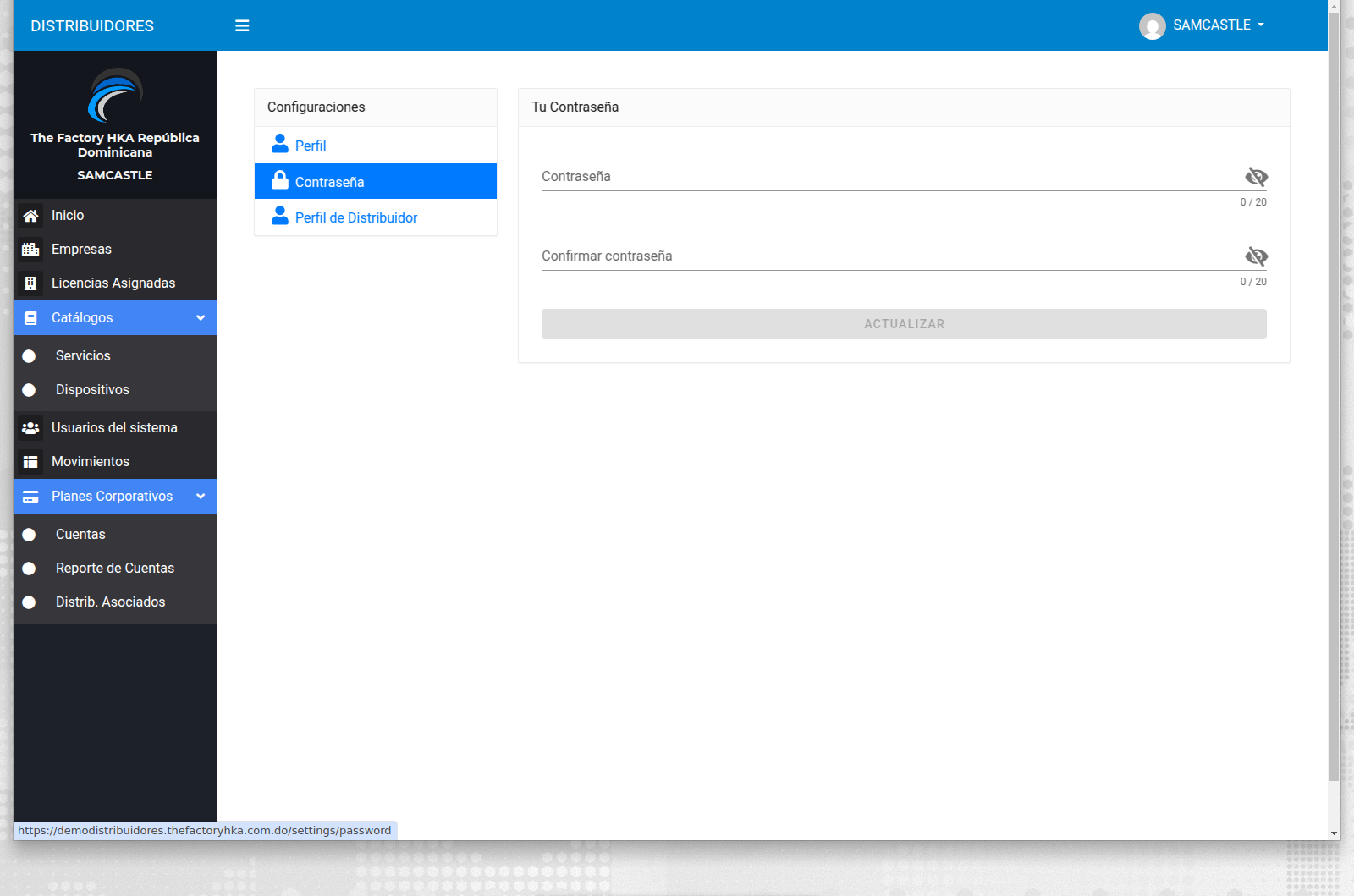Open Dispositivos under Catálogos
The image size is (1354, 896).
pos(115,390)
